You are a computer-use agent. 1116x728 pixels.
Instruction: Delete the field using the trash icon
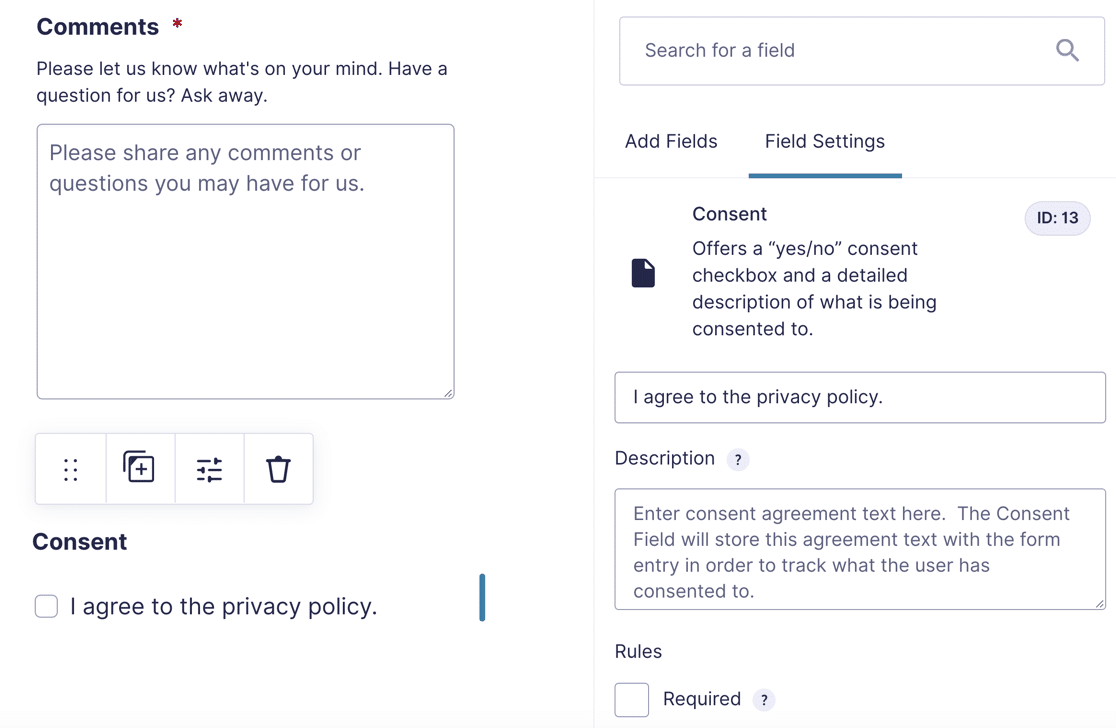(x=278, y=469)
